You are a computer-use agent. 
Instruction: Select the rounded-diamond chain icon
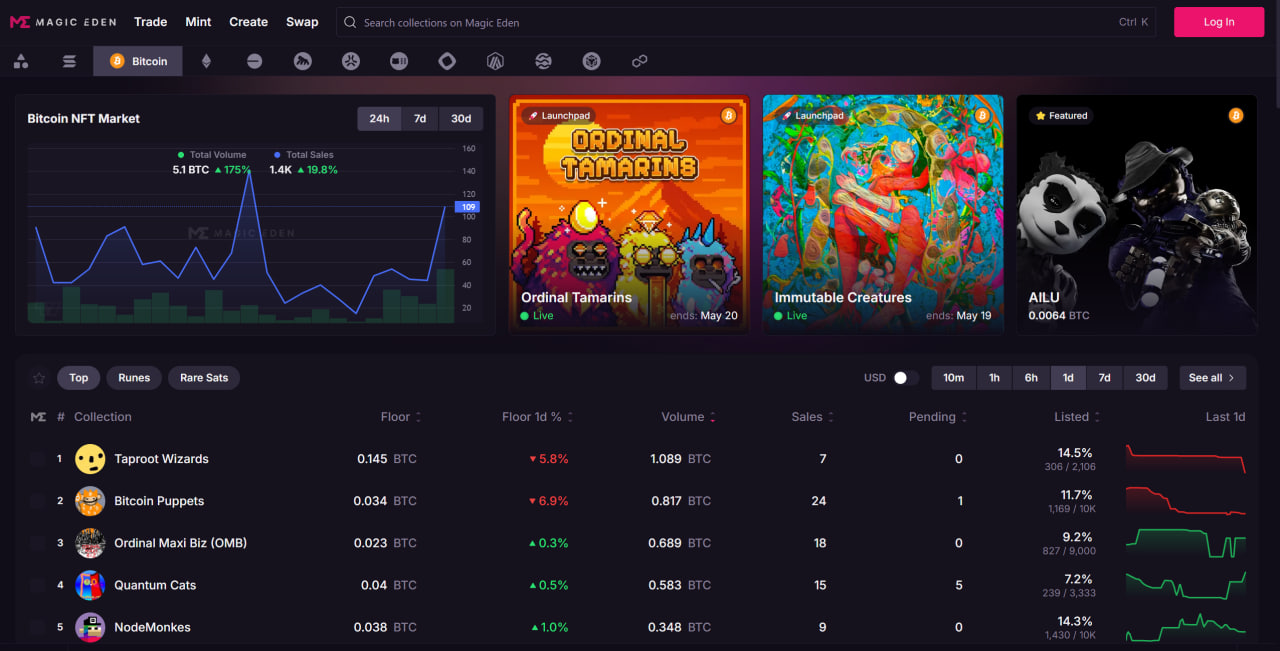click(447, 62)
